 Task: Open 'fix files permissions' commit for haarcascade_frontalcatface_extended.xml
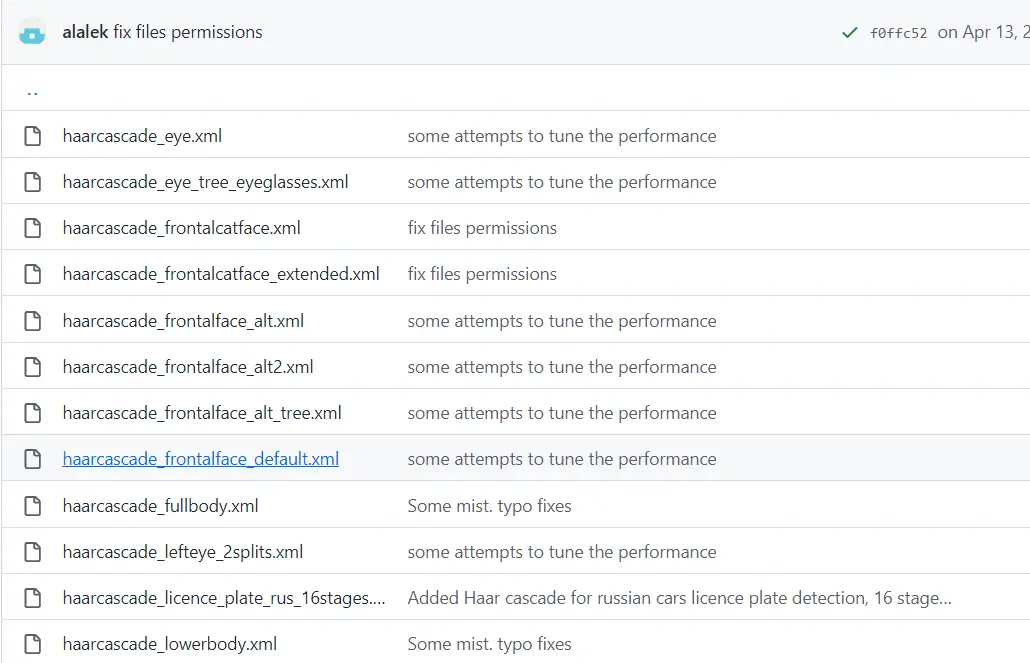482,274
